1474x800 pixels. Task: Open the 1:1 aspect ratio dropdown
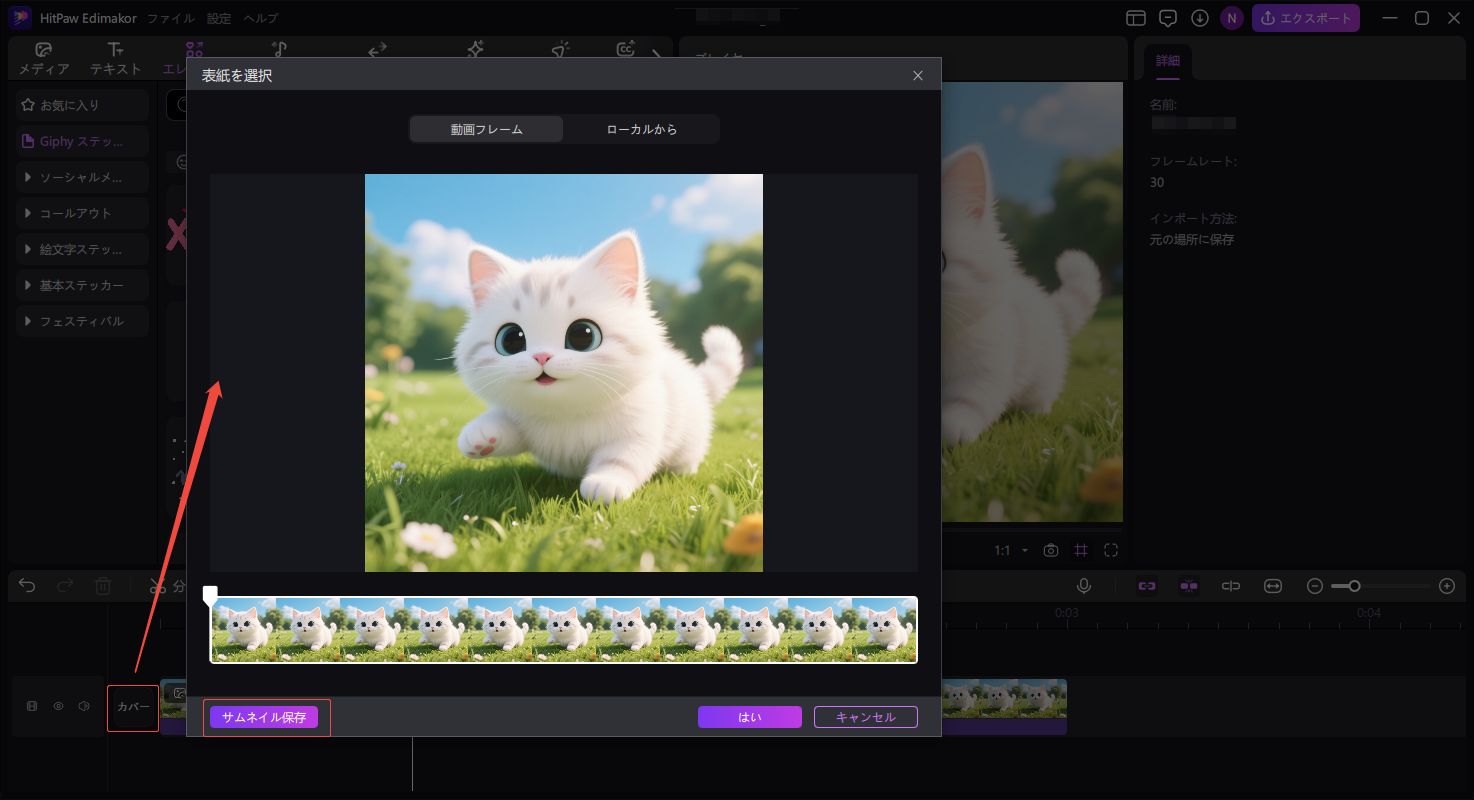coord(1011,551)
